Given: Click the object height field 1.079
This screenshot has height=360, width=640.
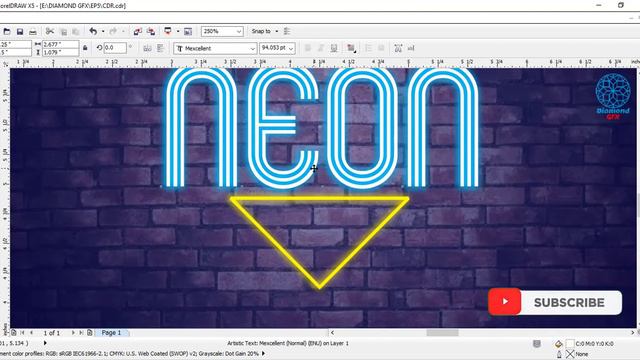Looking at the screenshot, I should (x=60, y=52).
